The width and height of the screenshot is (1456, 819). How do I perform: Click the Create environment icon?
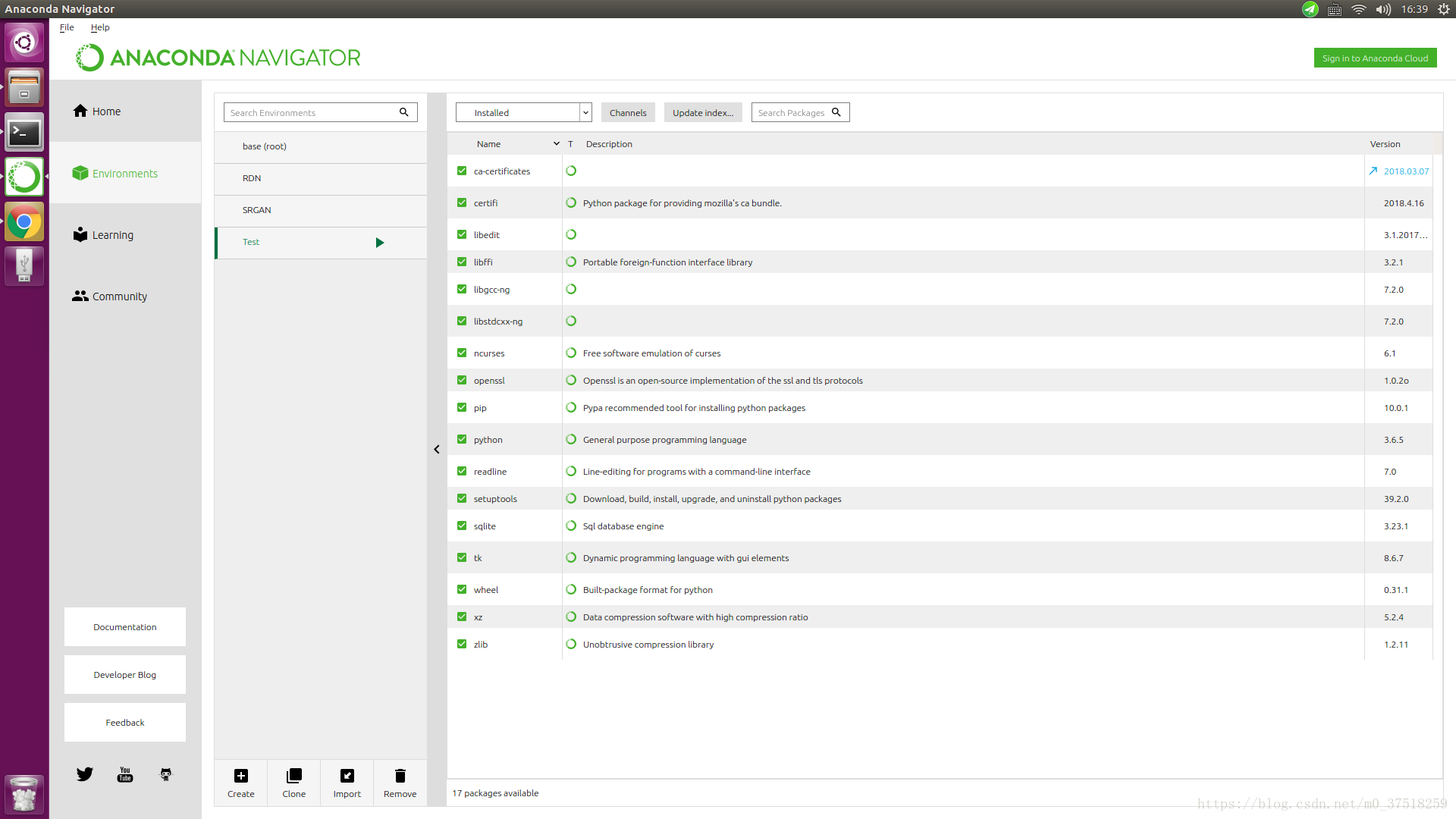[240, 776]
